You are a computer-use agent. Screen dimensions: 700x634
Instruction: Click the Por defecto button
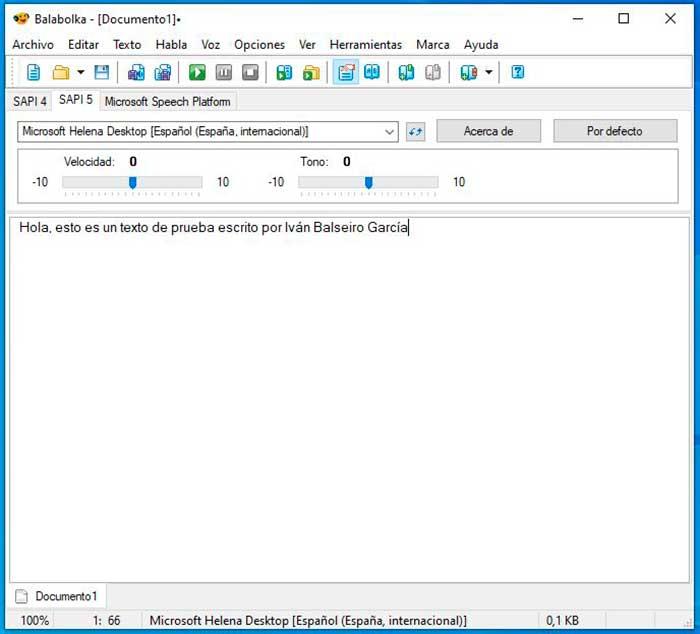click(615, 131)
